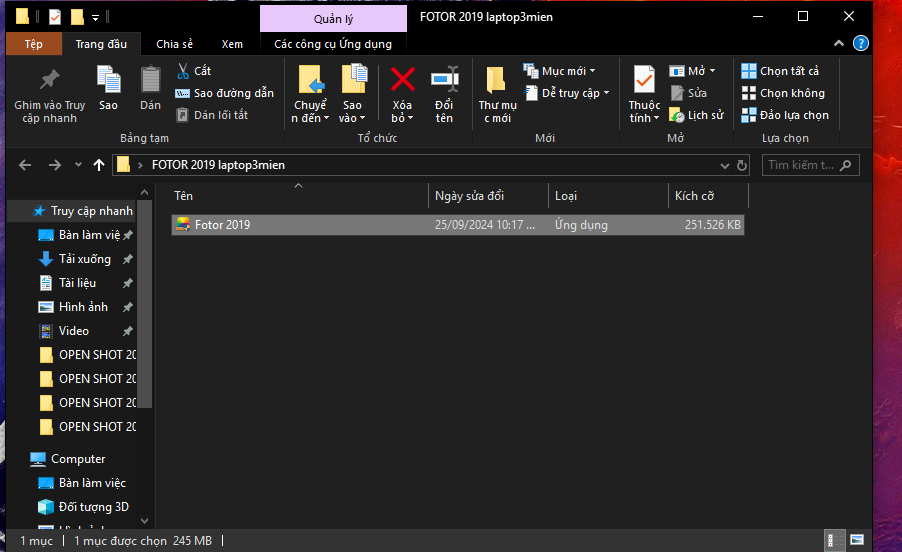902x552 pixels.
Task: Click the file size 251.526 KB
Action: tap(713, 225)
